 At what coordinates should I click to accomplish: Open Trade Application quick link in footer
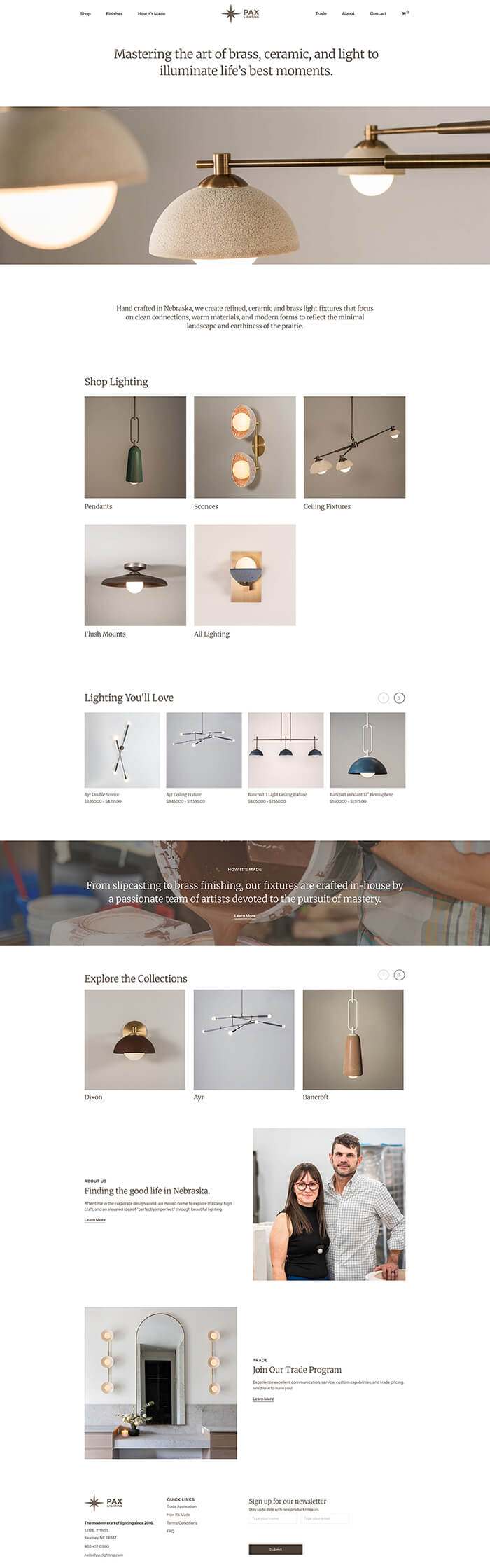click(x=181, y=1506)
